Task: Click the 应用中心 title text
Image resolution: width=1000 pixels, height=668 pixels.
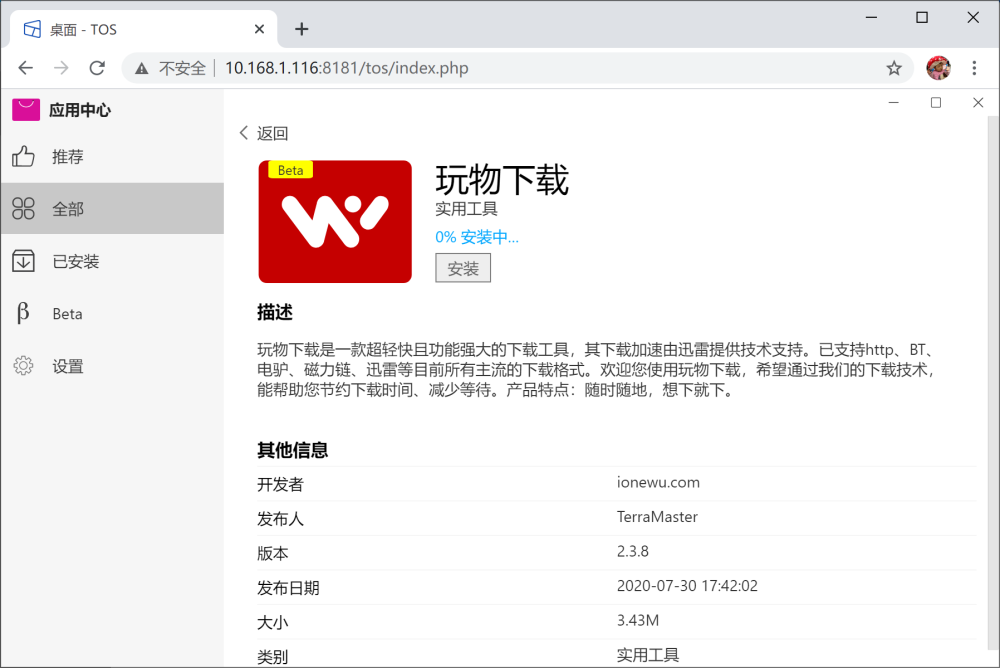Action: (x=80, y=110)
